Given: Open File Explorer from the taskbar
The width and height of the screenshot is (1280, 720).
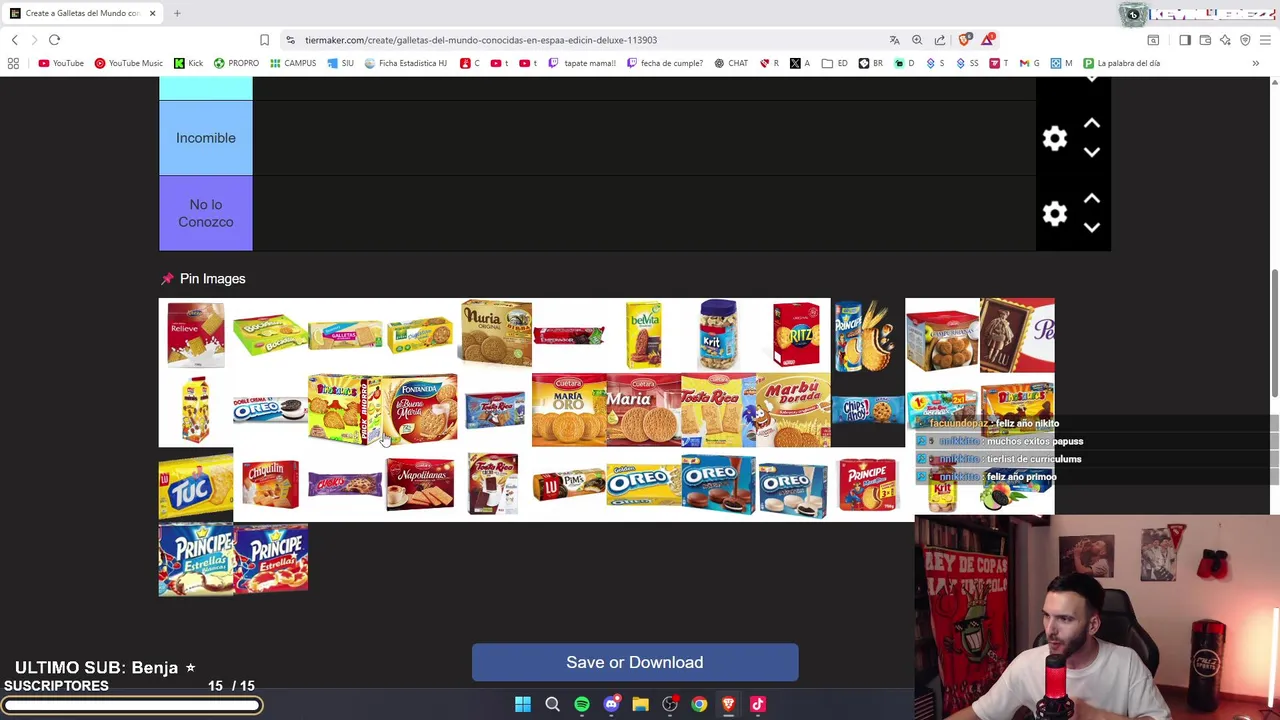Looking at the screenshot, I should point(640,704).
